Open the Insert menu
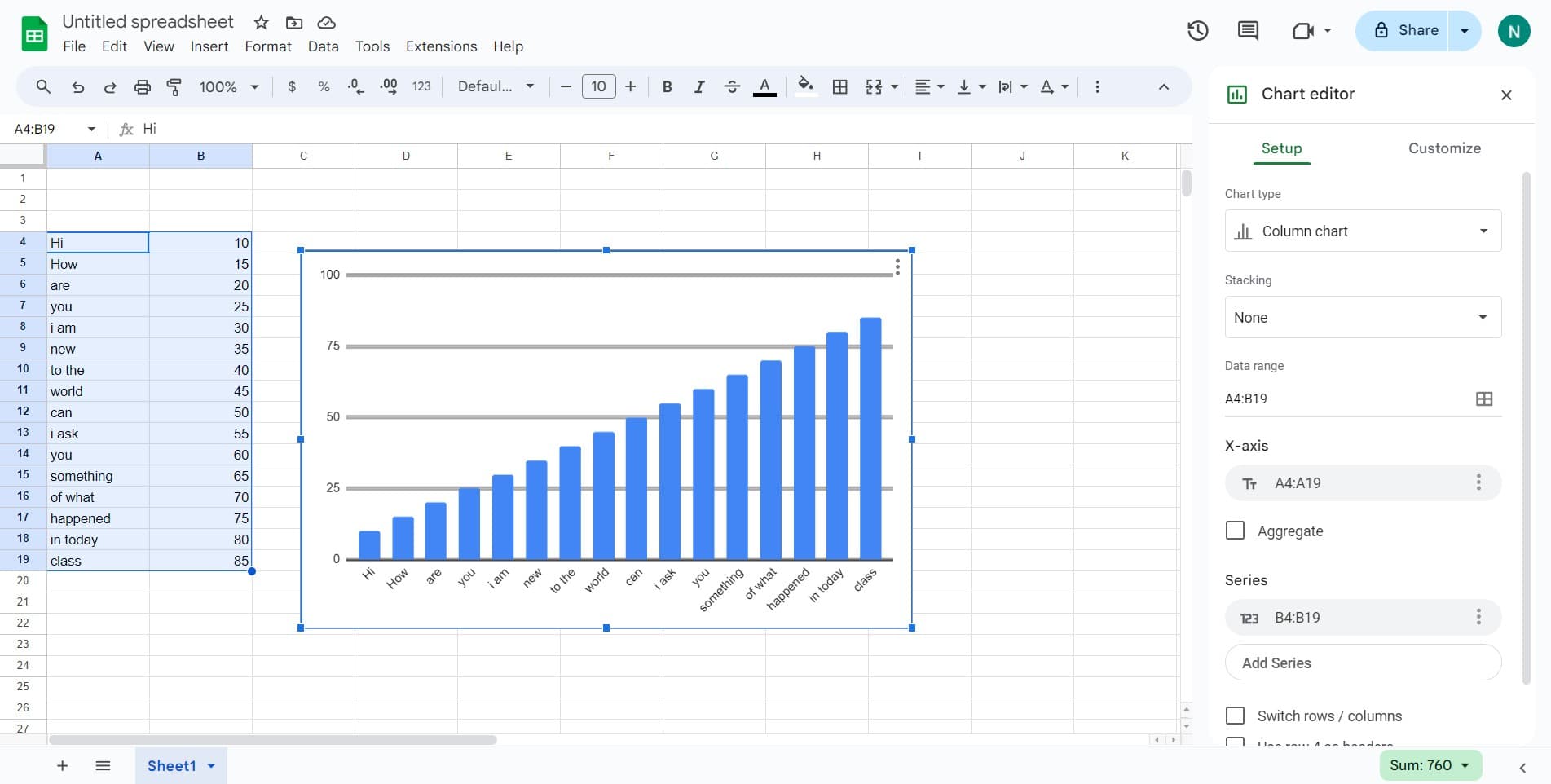Viewport: 1551px width, 784px height. click(209, 46)
